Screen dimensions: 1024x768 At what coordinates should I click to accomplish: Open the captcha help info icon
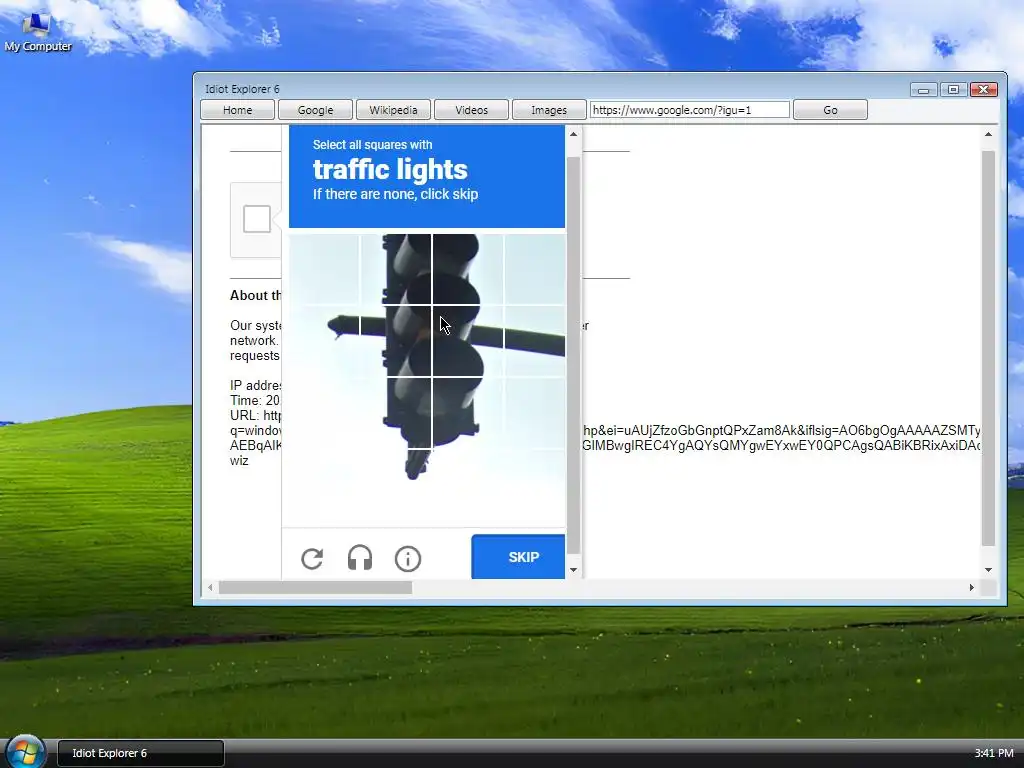point(408,558)
